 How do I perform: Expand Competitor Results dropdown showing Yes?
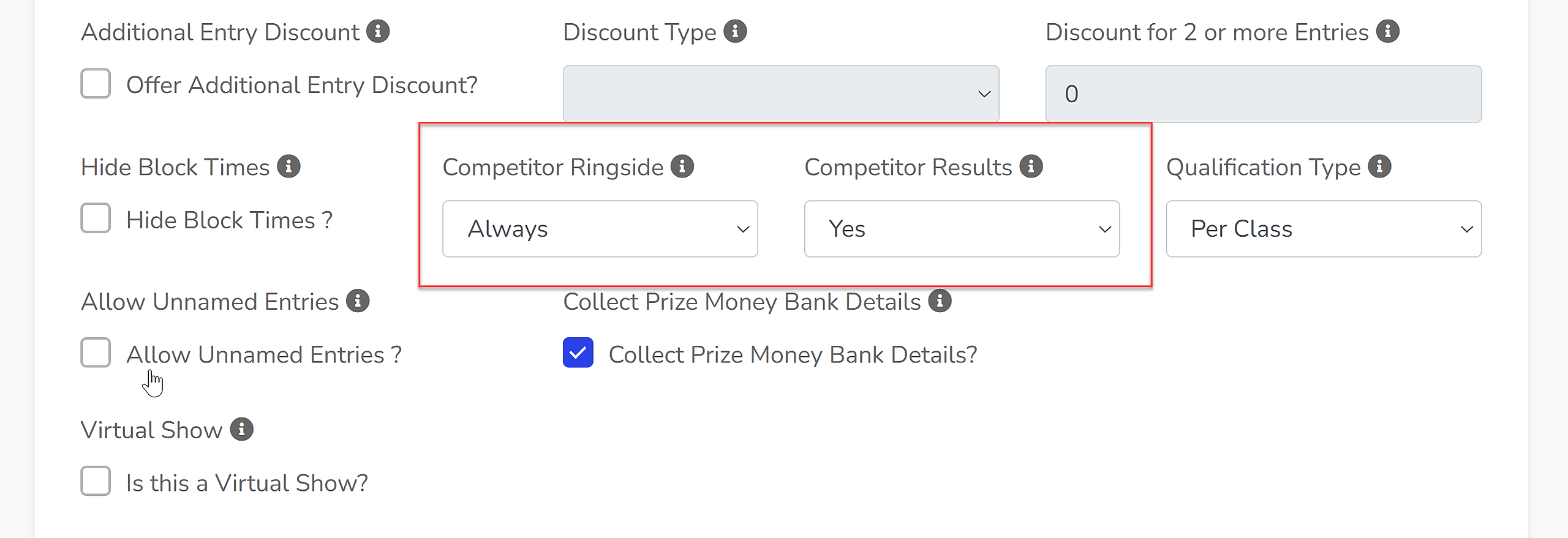tap(962, 229)
